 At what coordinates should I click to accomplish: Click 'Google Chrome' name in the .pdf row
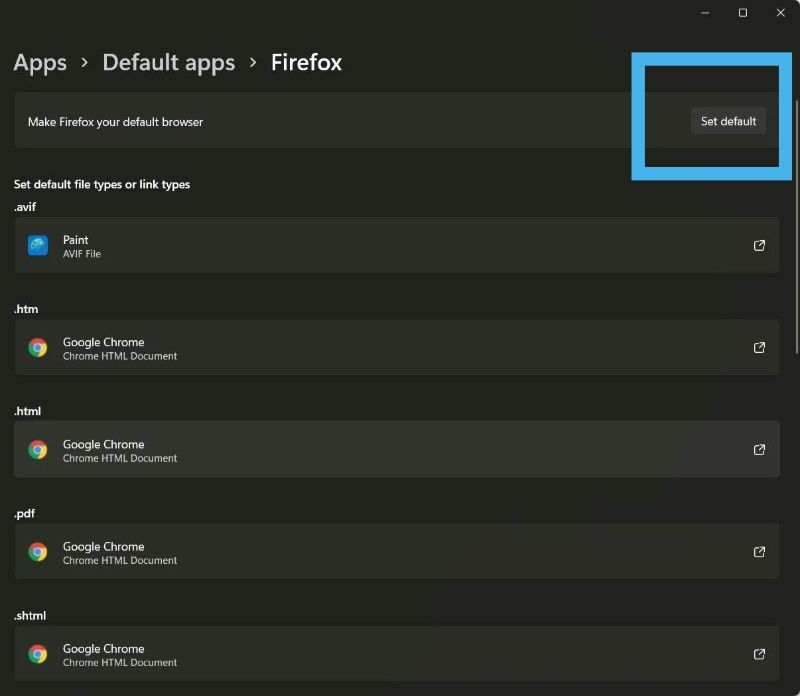[x=104, y=546]
